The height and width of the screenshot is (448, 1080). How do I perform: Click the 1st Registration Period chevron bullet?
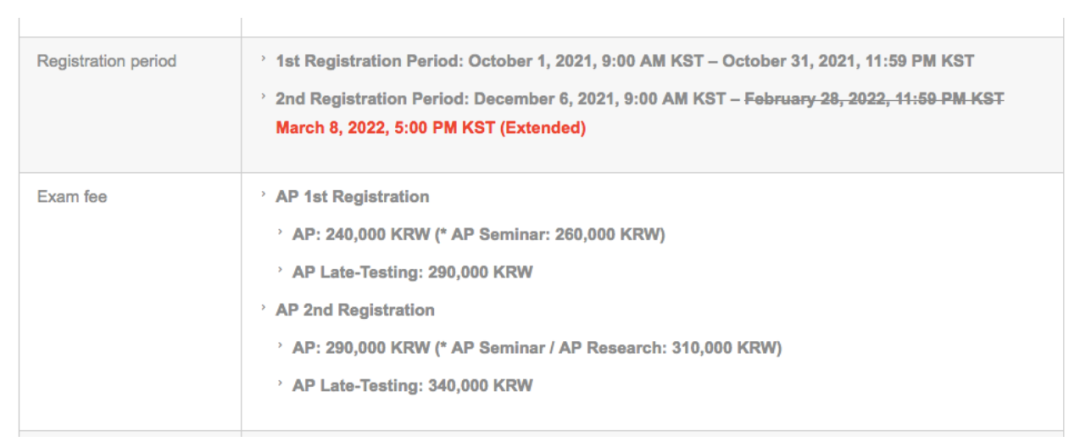(264, 59)
